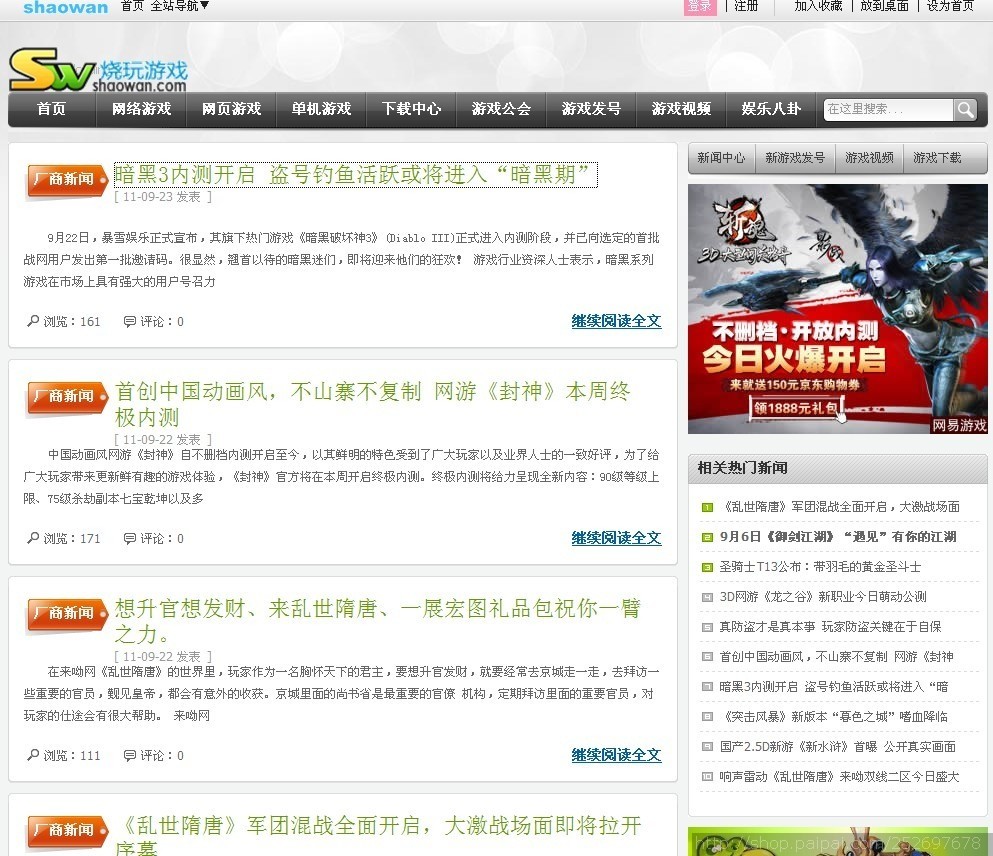Click the 注册 register link
Screen dimensions: 993x856
(x=746, y=6)
